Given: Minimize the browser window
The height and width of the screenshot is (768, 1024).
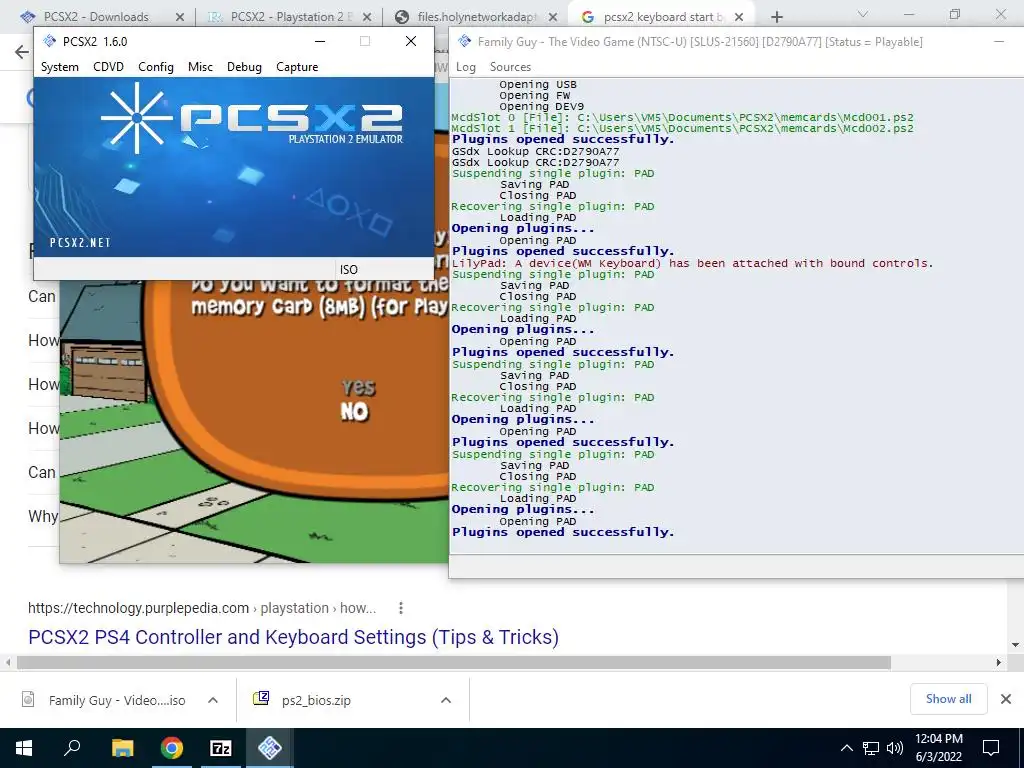Looking at the screenshot, I should click(909, 14).
